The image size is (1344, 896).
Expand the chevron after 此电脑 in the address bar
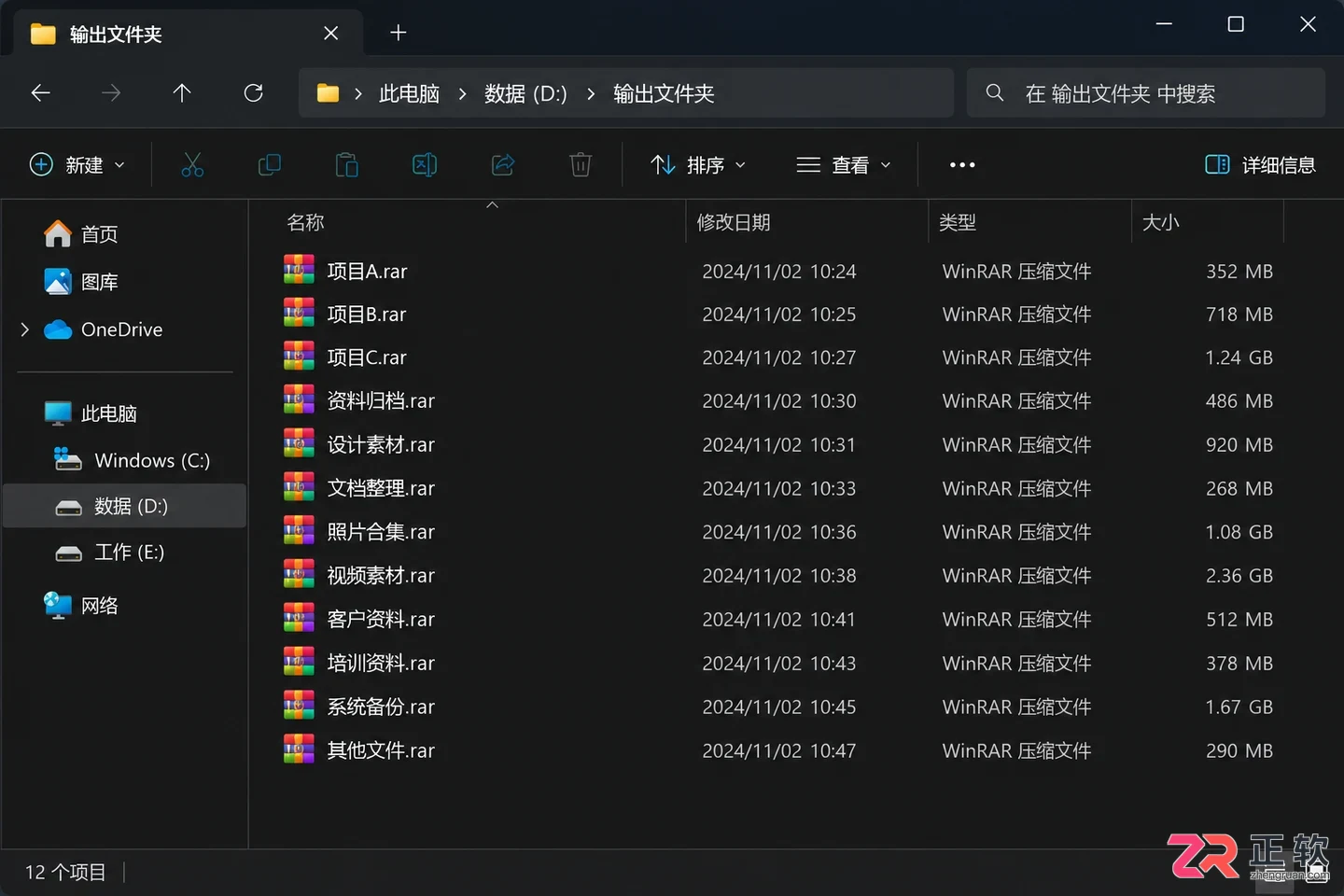[462, 93]
